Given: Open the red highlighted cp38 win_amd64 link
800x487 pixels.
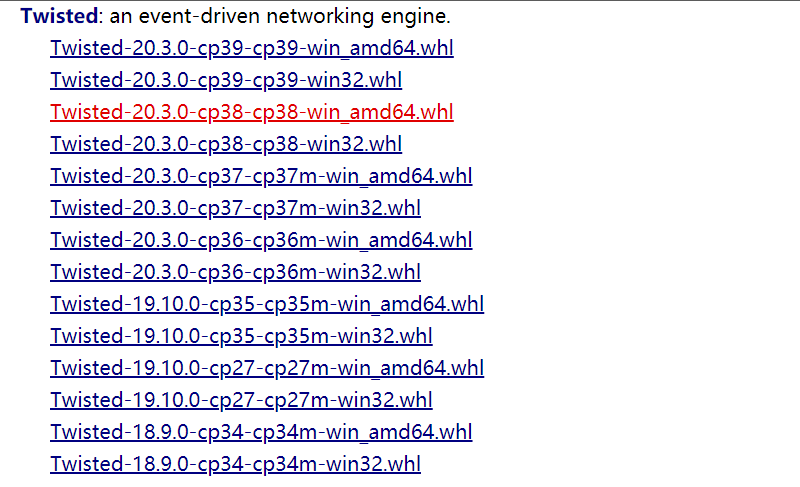Looking at the screenshot, I should click(x=252, y=112).
